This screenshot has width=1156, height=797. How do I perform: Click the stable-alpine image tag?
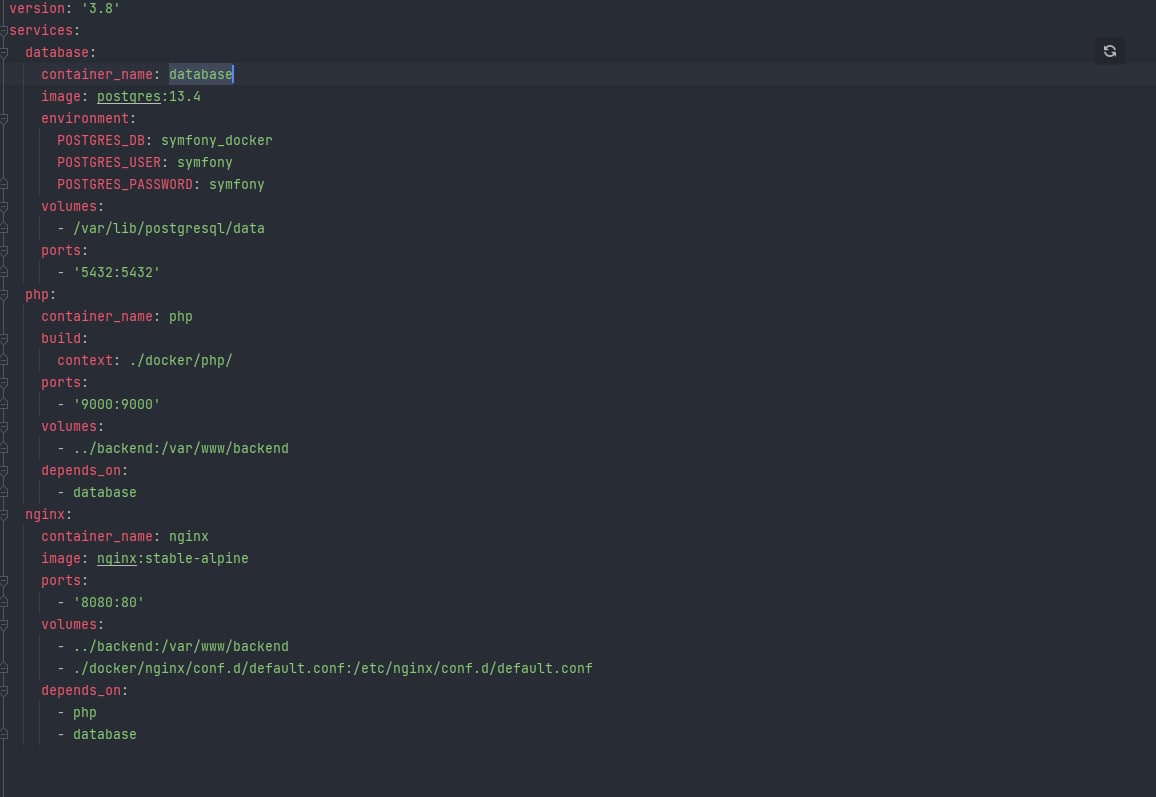click(197, 558)
